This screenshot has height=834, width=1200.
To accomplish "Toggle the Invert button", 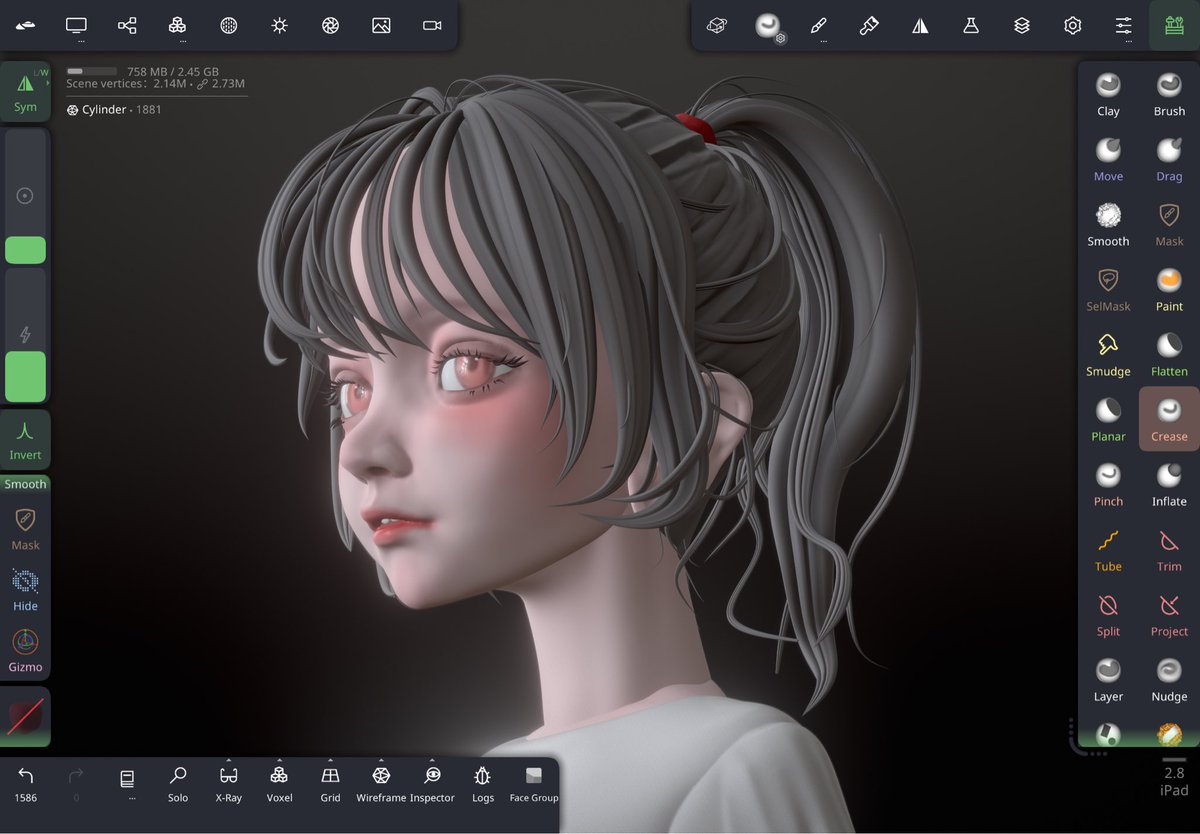I will [25, 440].
